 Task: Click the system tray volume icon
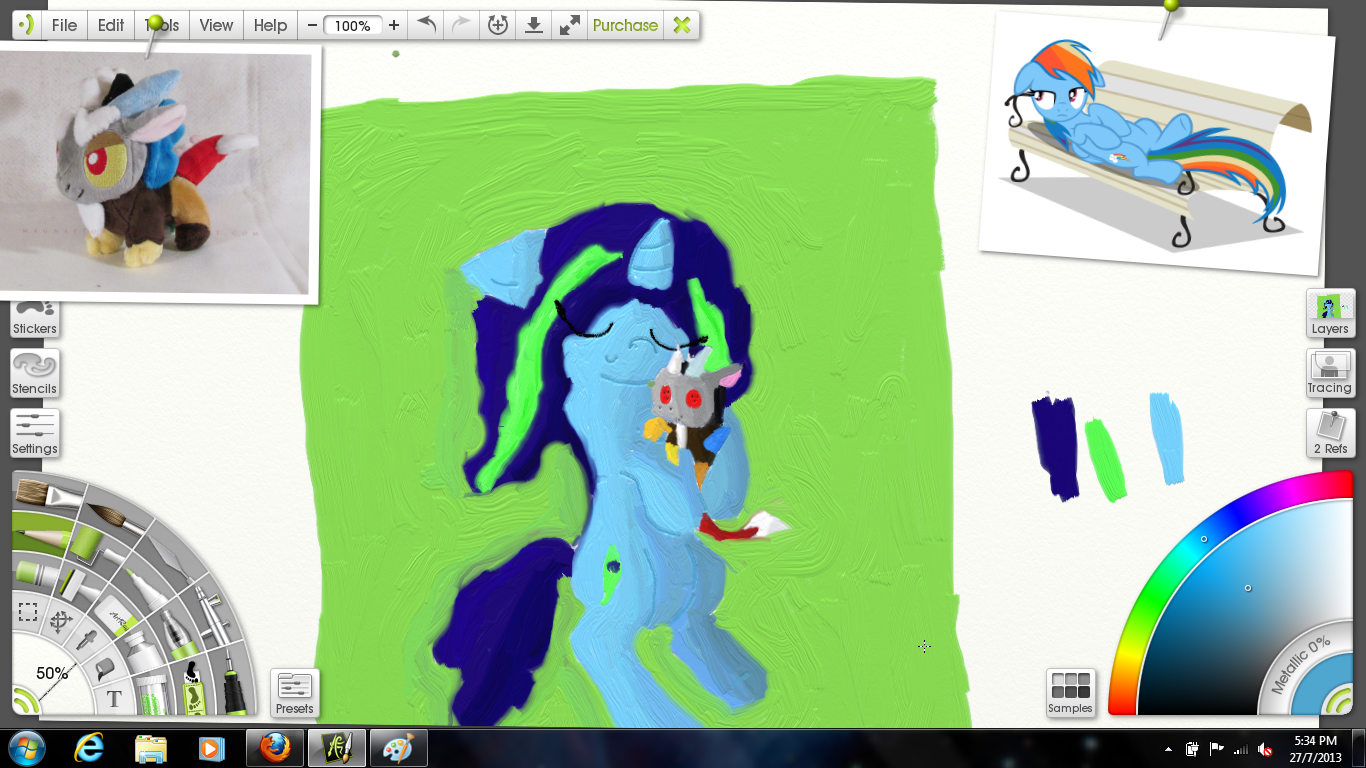tap(1265, 749)
